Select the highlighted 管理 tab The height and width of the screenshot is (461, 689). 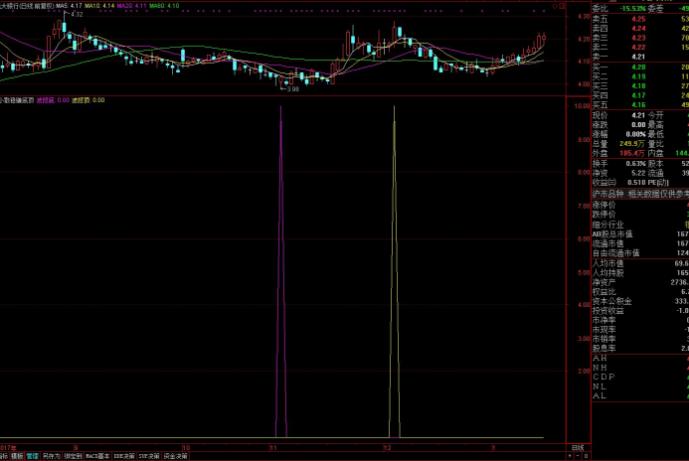click(x=33, y=457)
